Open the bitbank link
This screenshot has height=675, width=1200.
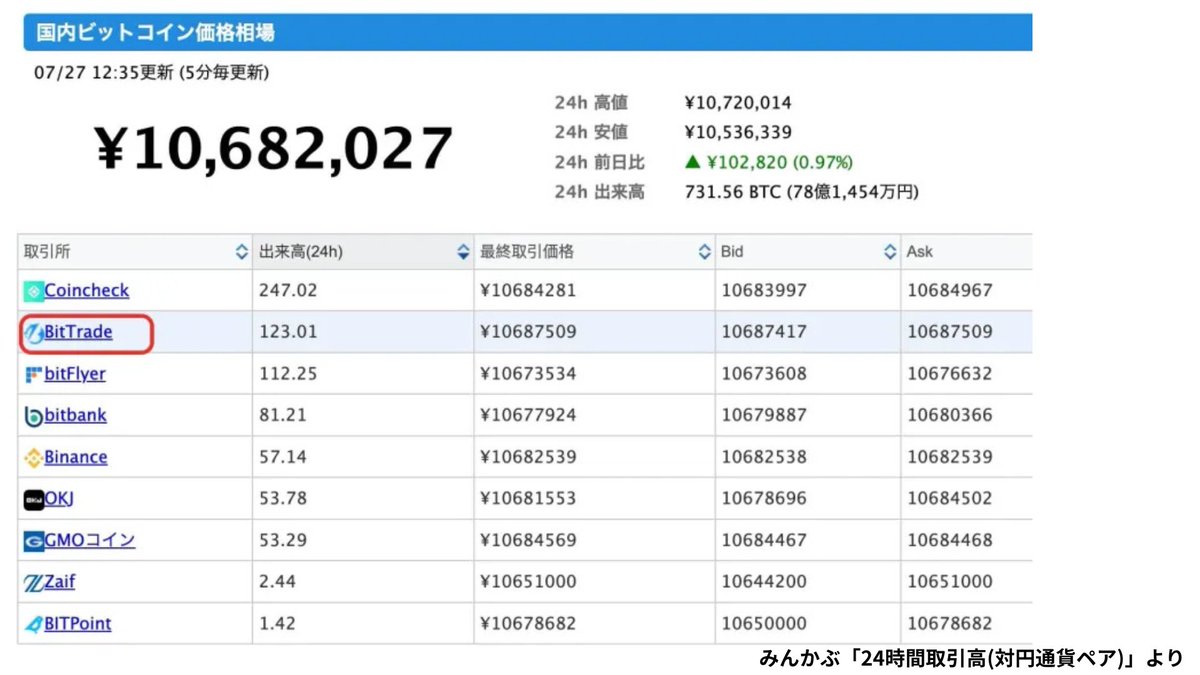[75, 415]
